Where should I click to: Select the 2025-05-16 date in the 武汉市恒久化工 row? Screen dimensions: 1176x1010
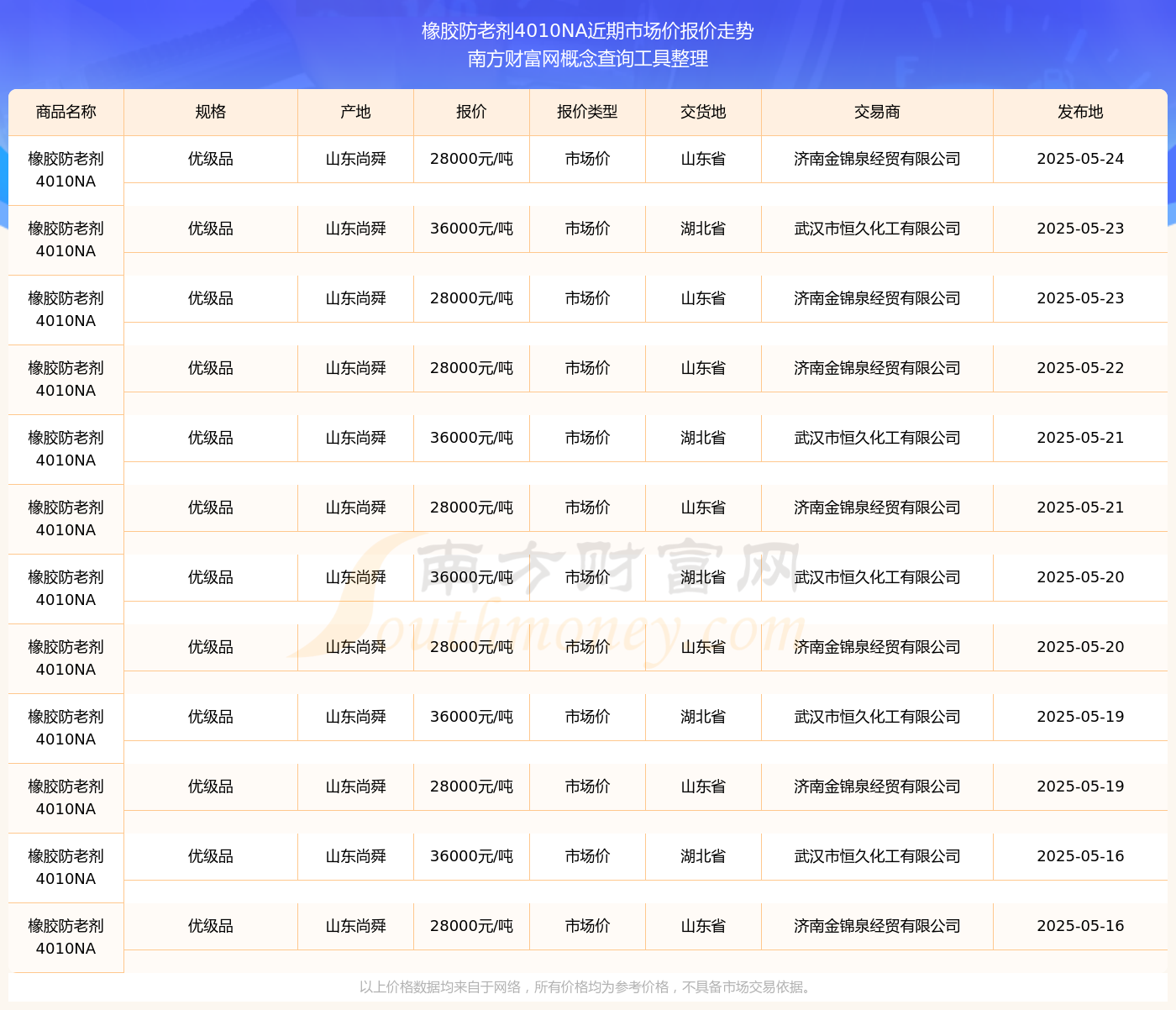1080,856
